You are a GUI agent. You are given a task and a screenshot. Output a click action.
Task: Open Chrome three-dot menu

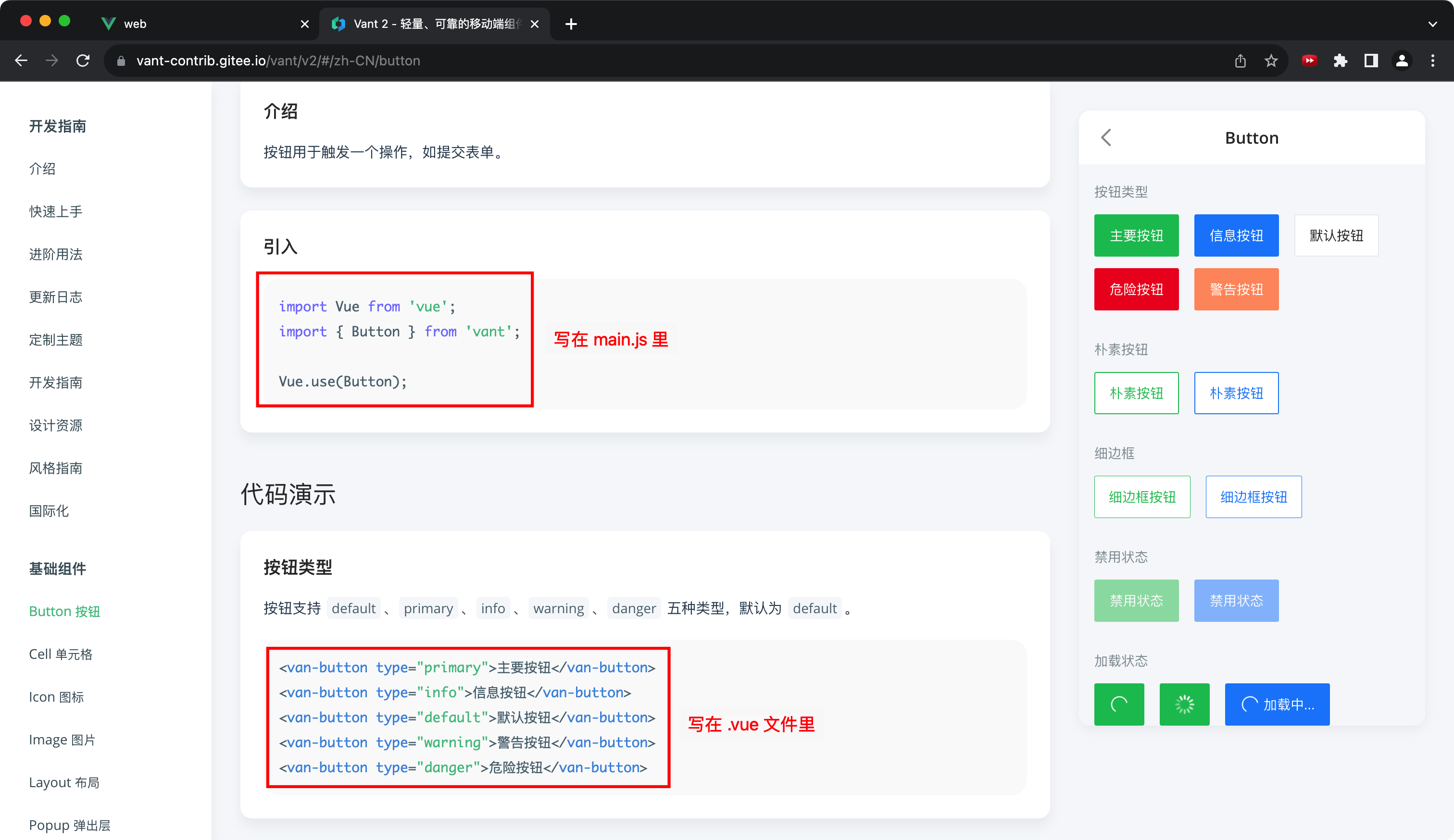tap(1433, 61)
